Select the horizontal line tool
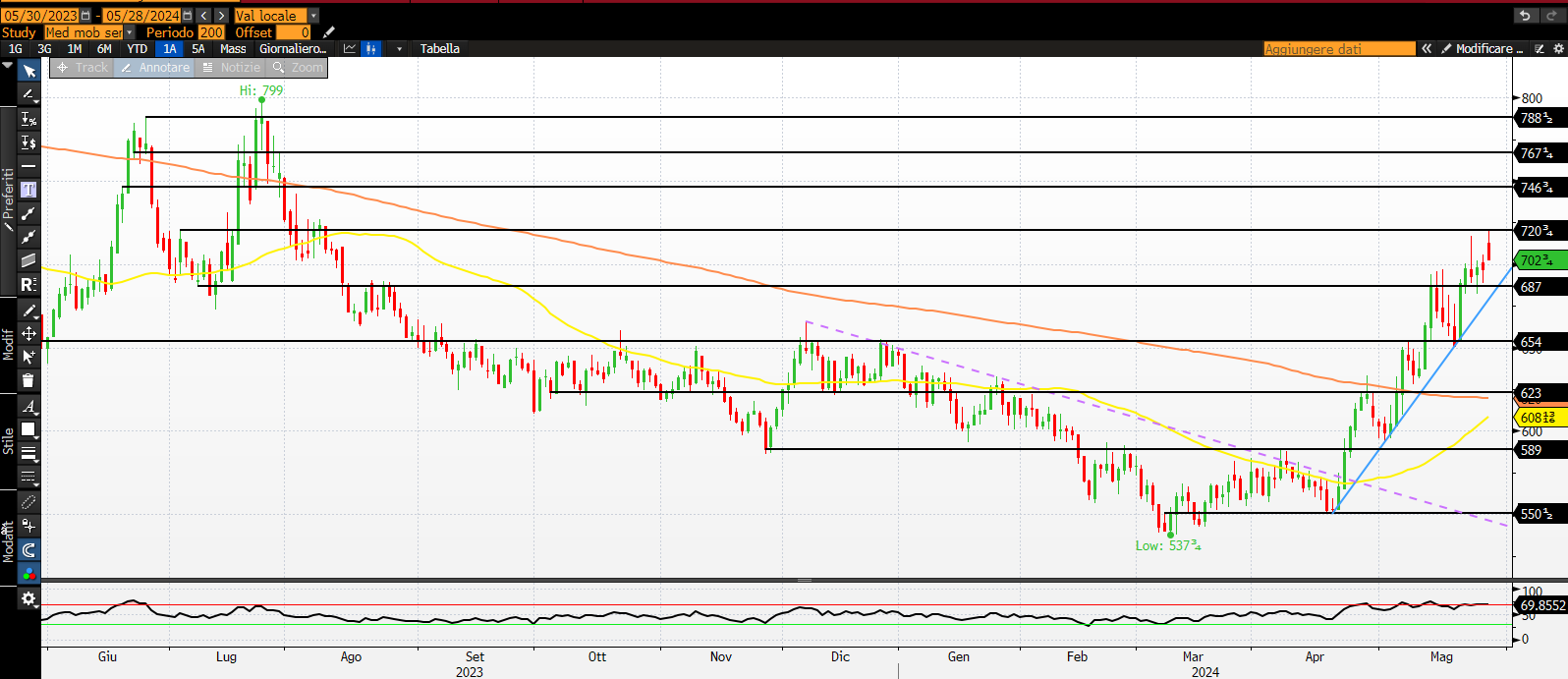Screen dimensions: 1568x679 [x=28, y=166]
